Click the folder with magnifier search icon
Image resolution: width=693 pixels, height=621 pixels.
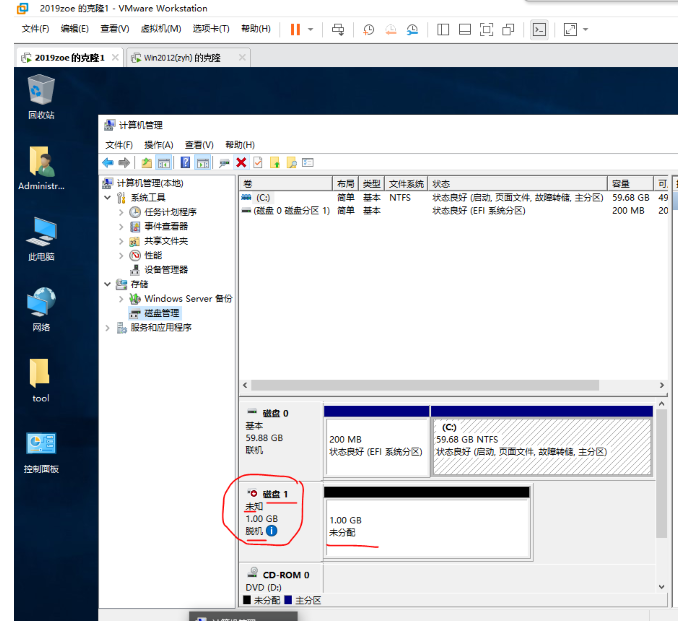coord(292,163)
